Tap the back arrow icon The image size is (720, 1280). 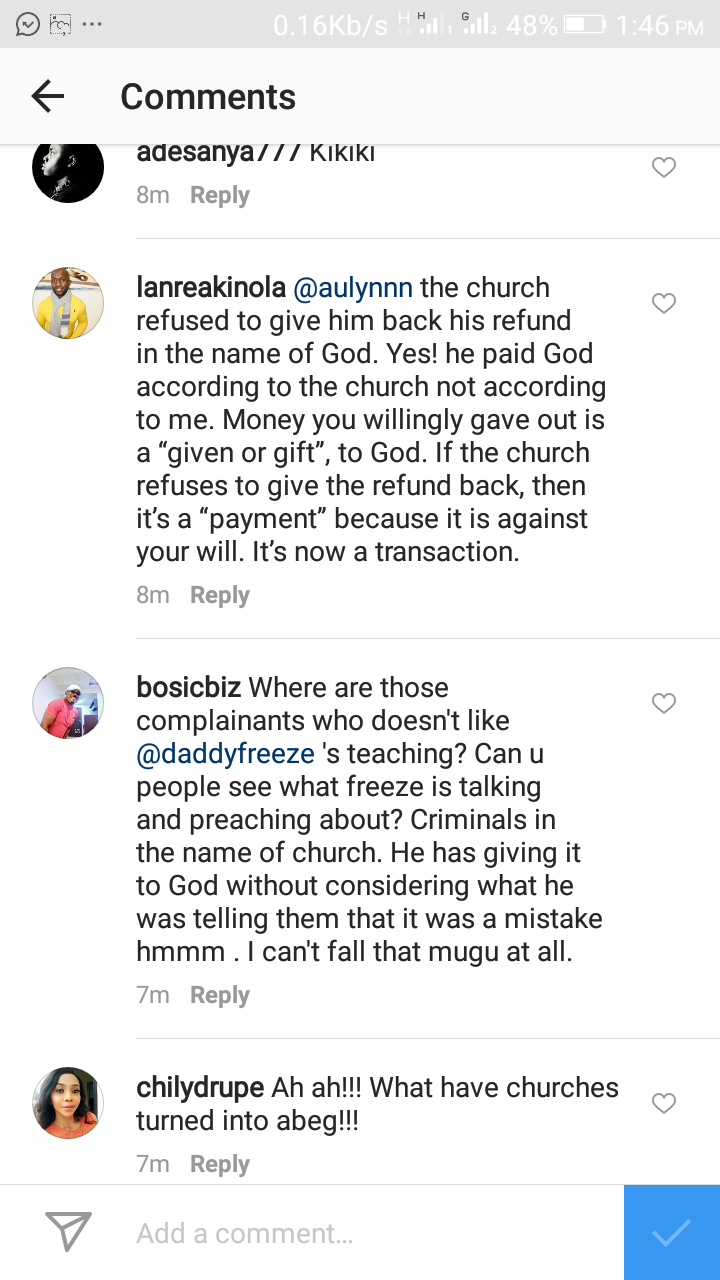tap(48, 96)
